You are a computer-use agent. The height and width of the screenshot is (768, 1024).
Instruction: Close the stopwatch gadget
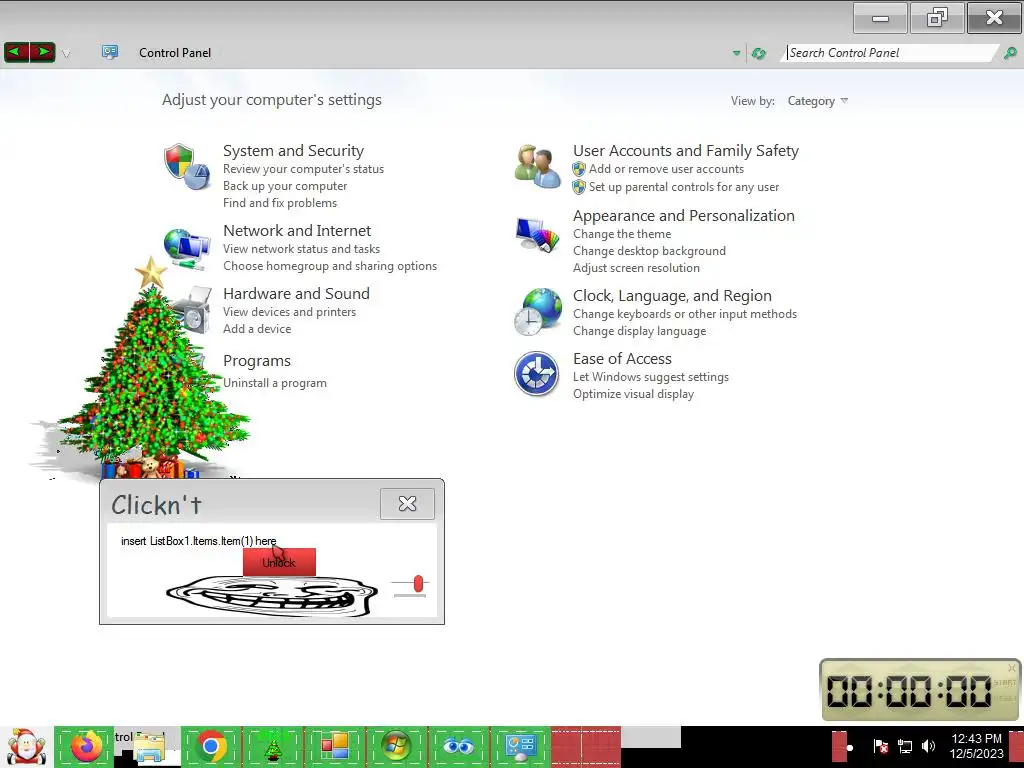pos(1012,667)
